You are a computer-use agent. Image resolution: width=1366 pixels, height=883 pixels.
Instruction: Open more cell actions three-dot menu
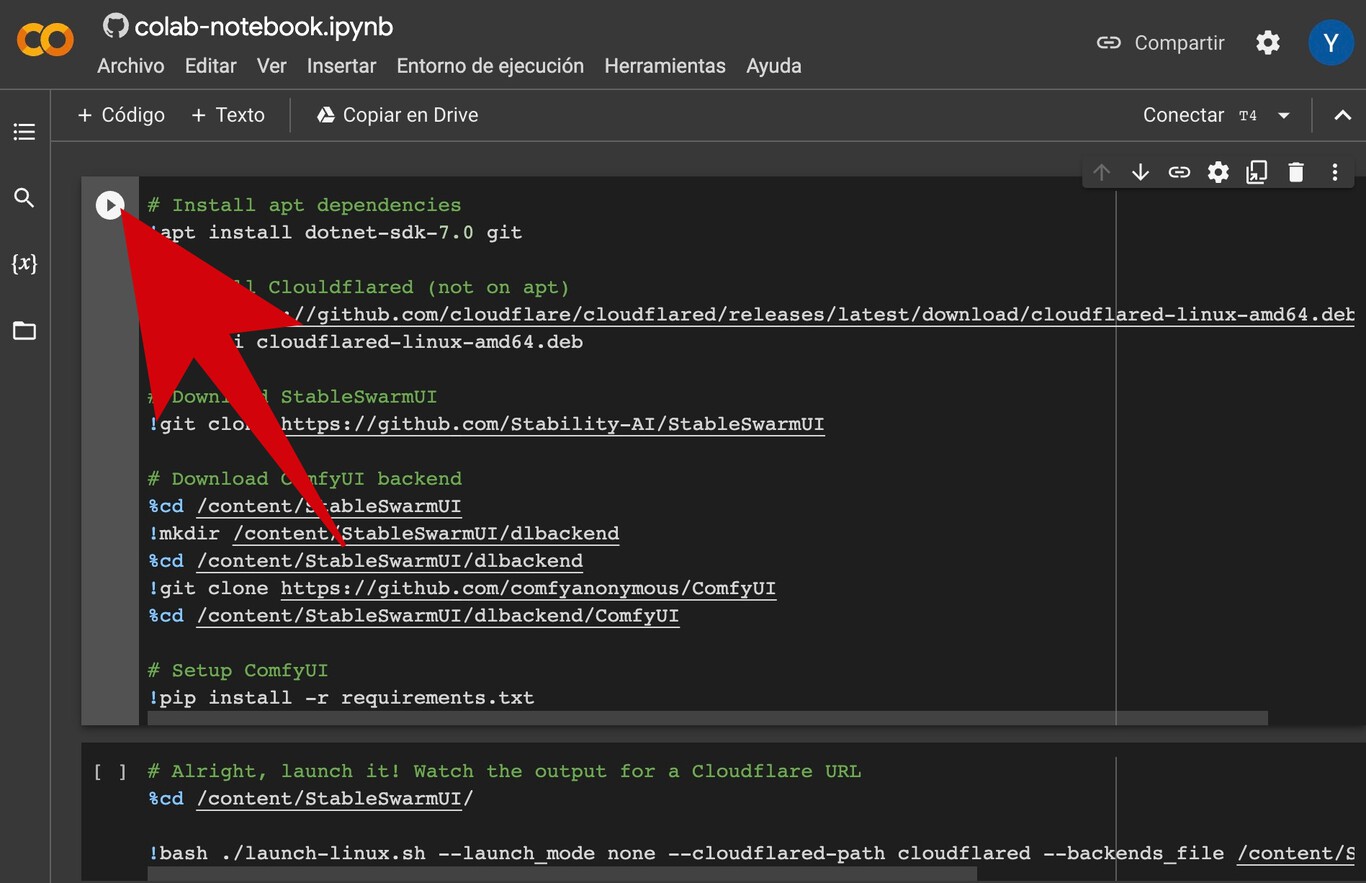click(x=1335, y=172)
